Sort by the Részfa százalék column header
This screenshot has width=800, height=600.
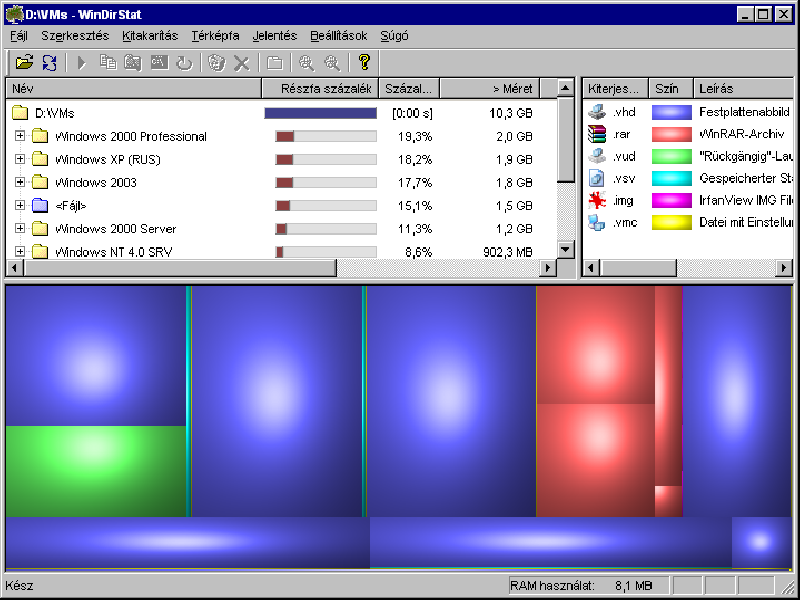click(x=320, y=88)
